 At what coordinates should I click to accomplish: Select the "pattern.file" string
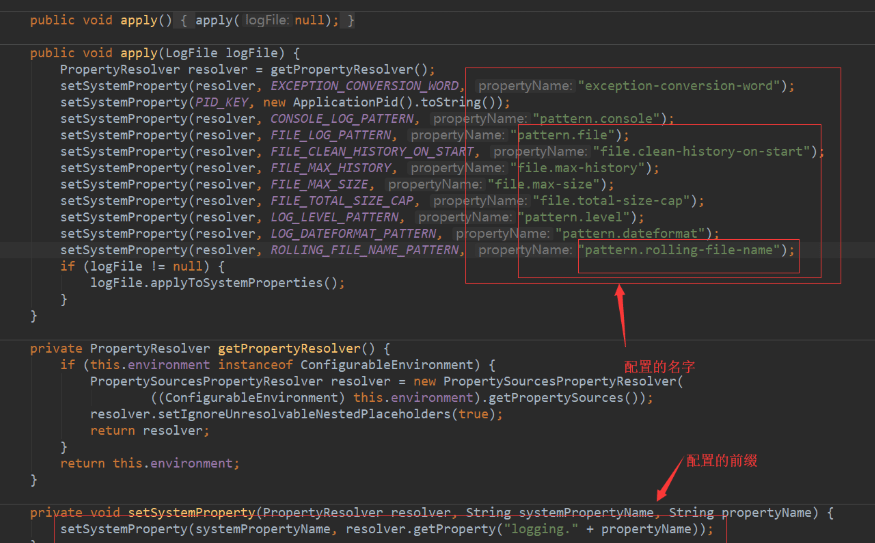(562, 135)
